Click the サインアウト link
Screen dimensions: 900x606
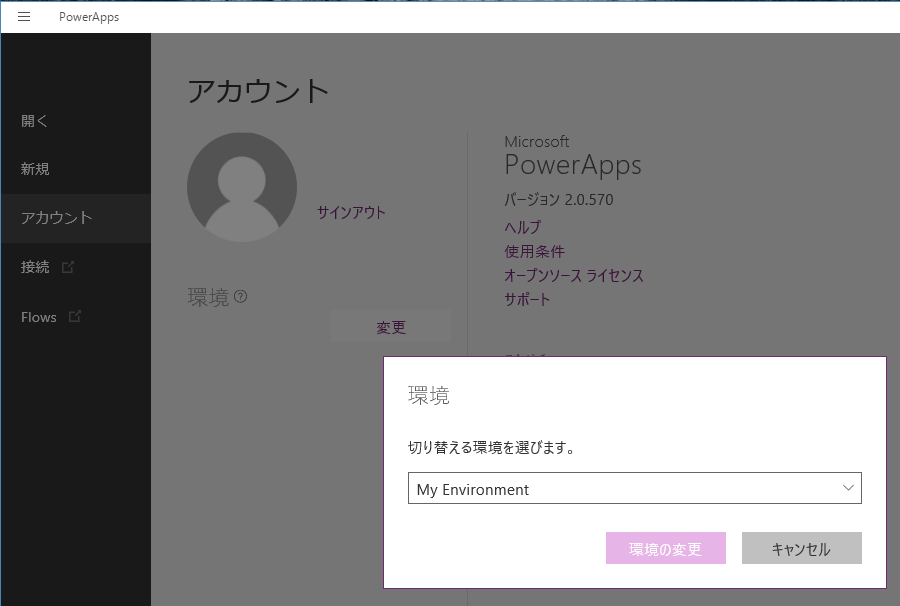[351, 212]
